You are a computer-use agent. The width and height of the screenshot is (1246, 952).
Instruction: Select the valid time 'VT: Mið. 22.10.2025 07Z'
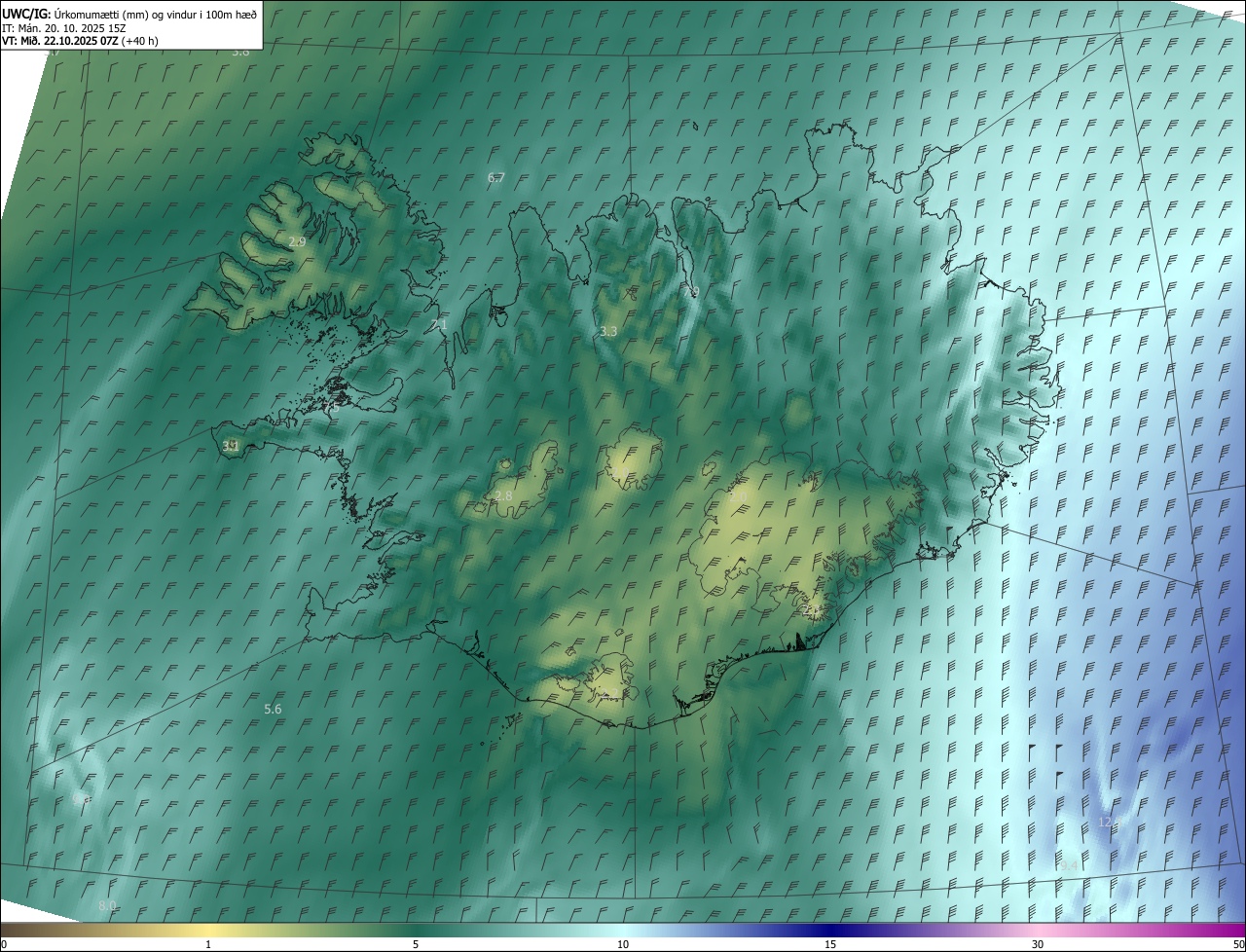click(61, 41)
